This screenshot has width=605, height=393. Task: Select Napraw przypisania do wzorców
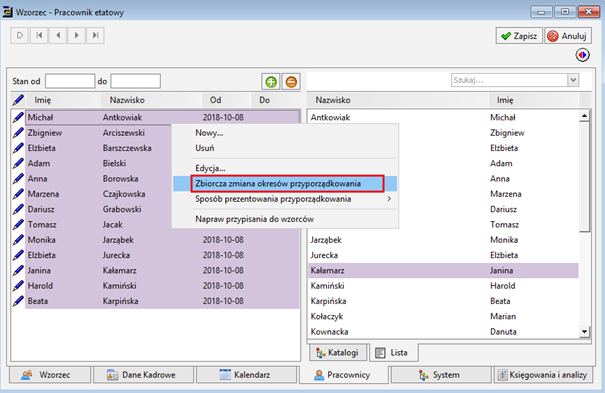tap(285, 219)
